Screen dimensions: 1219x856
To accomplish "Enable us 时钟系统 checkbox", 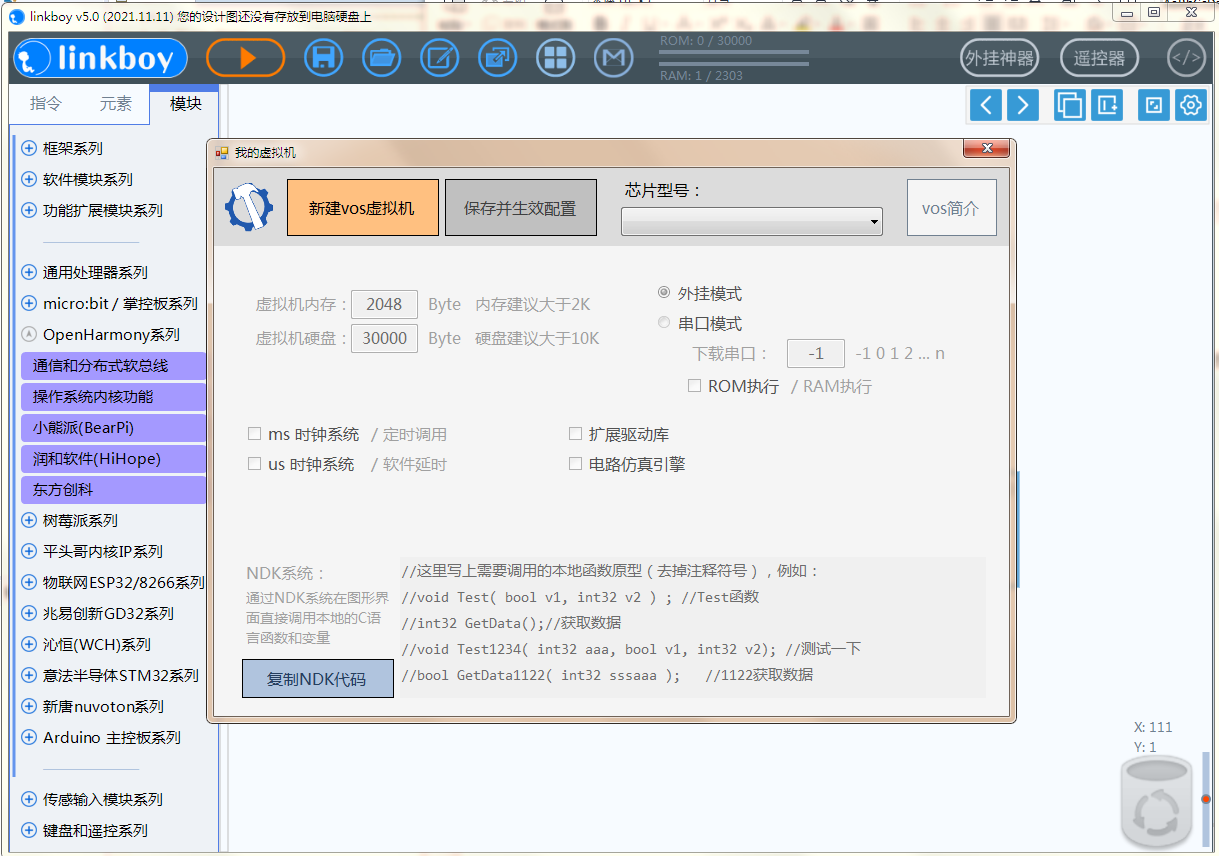I will point(254,464).
